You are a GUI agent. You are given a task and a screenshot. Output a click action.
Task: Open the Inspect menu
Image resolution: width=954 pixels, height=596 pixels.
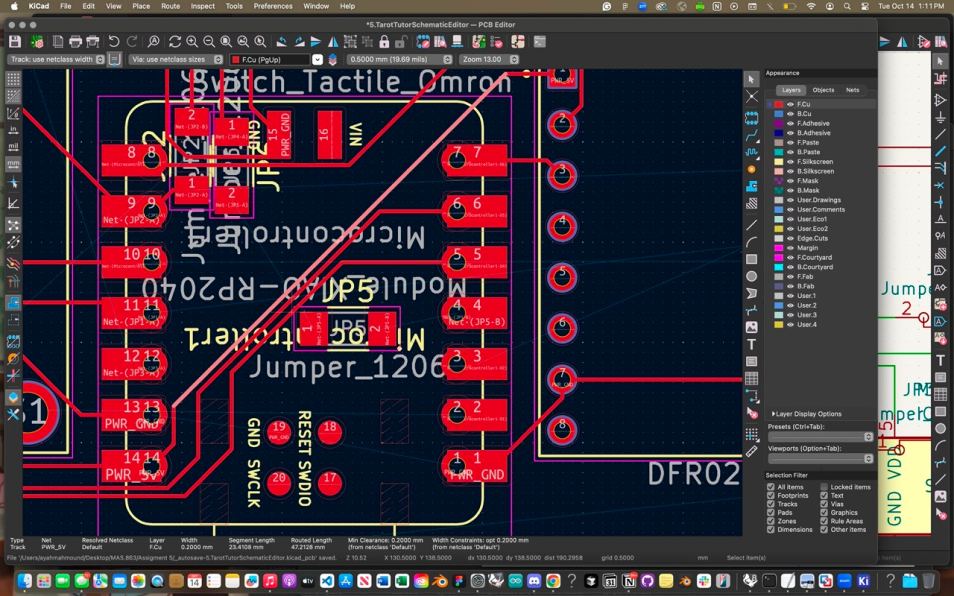[202, 6]
